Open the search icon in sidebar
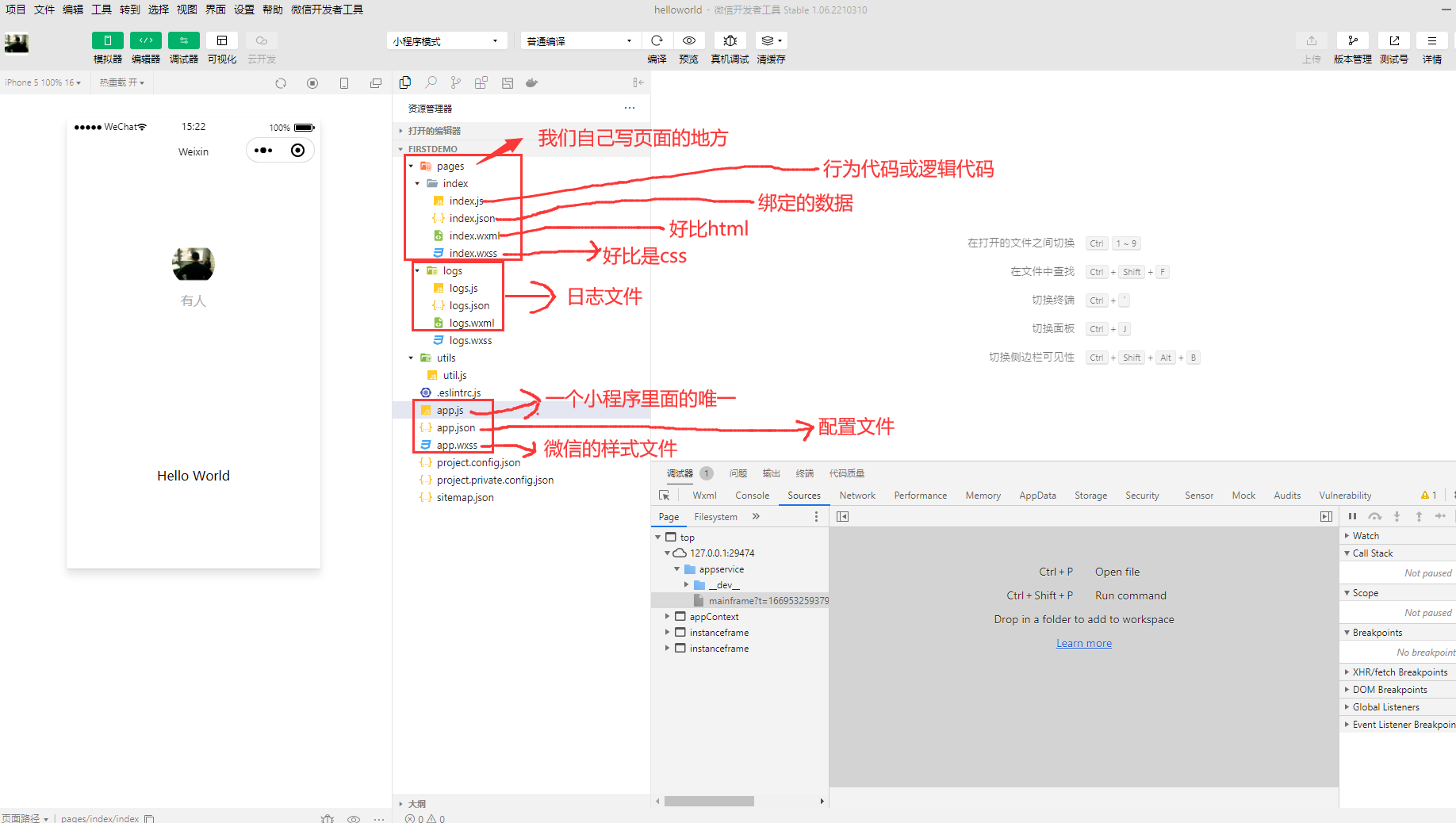 (x=431, y=82)
